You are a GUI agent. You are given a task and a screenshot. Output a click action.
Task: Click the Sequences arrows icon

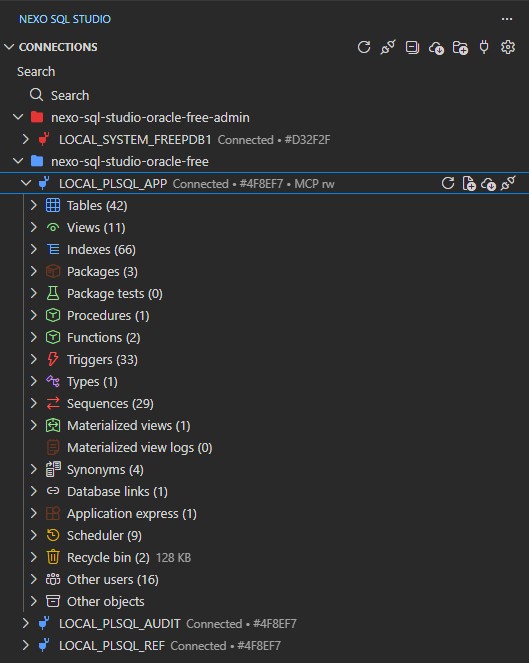pos(53,403)
